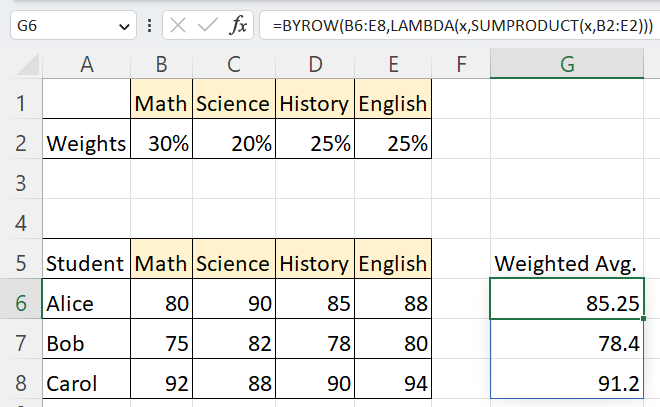Click Carol's English score 94
Image resolution: width=660 pixels, height=407 pixels.
coord(391,383)
